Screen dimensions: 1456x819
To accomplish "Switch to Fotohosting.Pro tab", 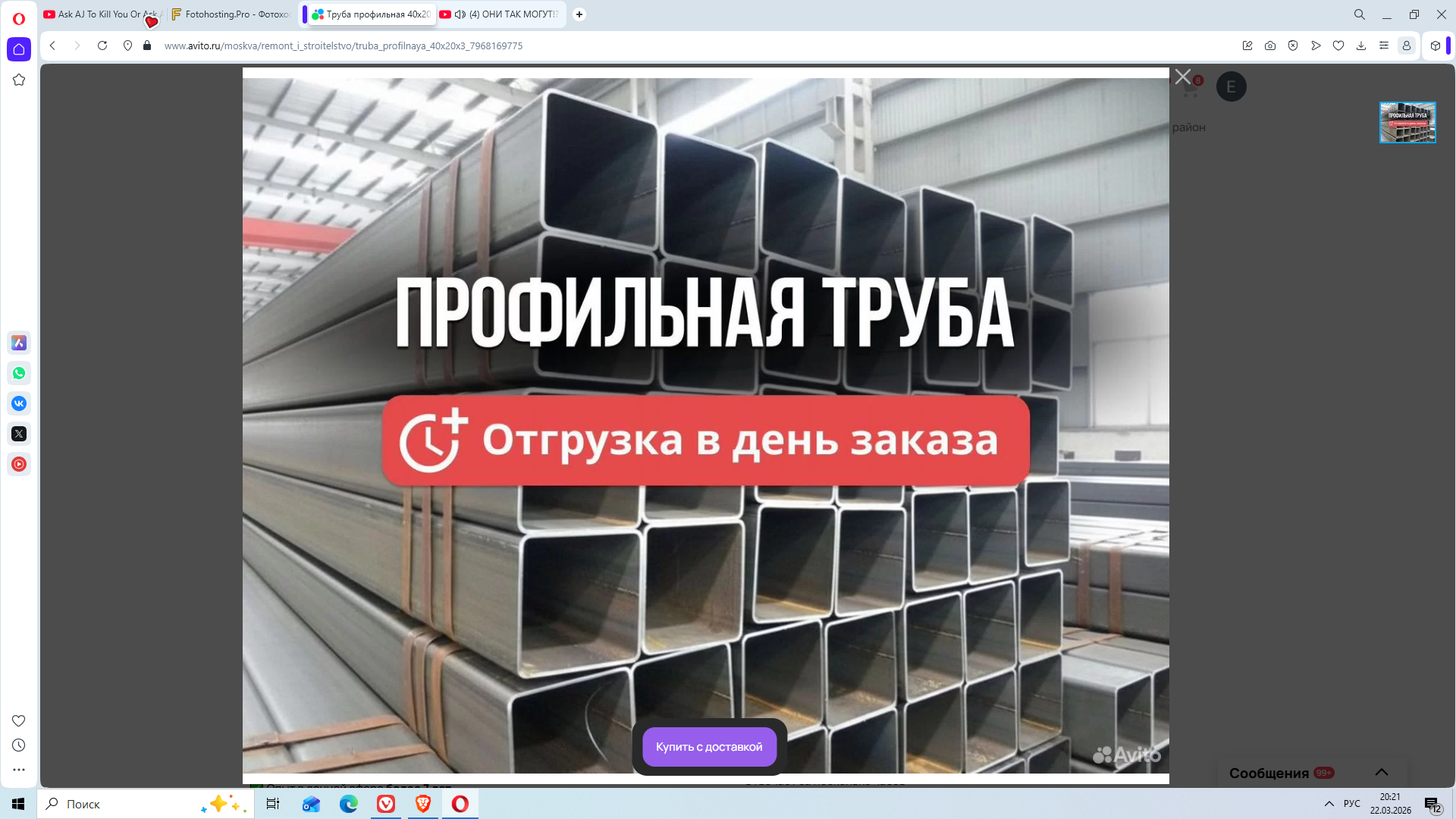I will pyautogui.click(x=231, y=14).
